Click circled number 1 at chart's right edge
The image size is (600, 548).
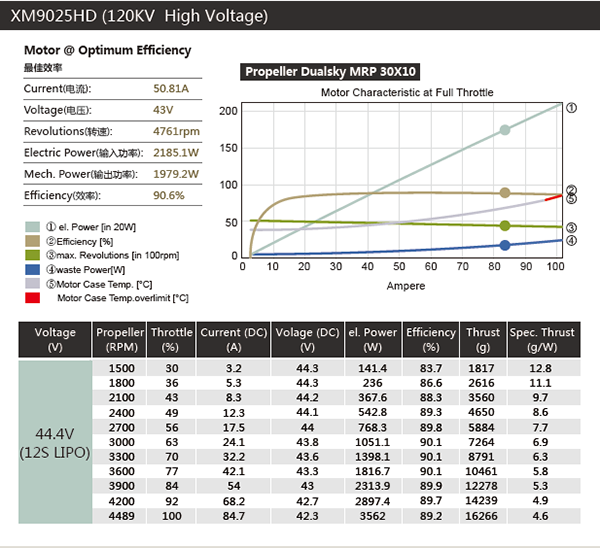tap(571, 106)
